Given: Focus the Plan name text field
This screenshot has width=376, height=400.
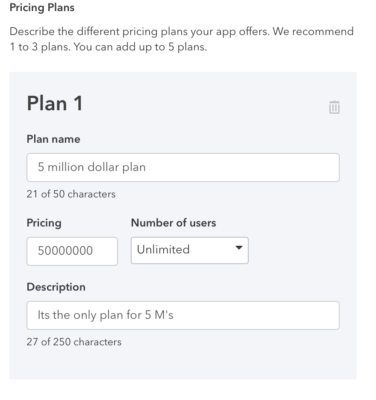Looking at the screenshot, I should click(x=183, y=167).
